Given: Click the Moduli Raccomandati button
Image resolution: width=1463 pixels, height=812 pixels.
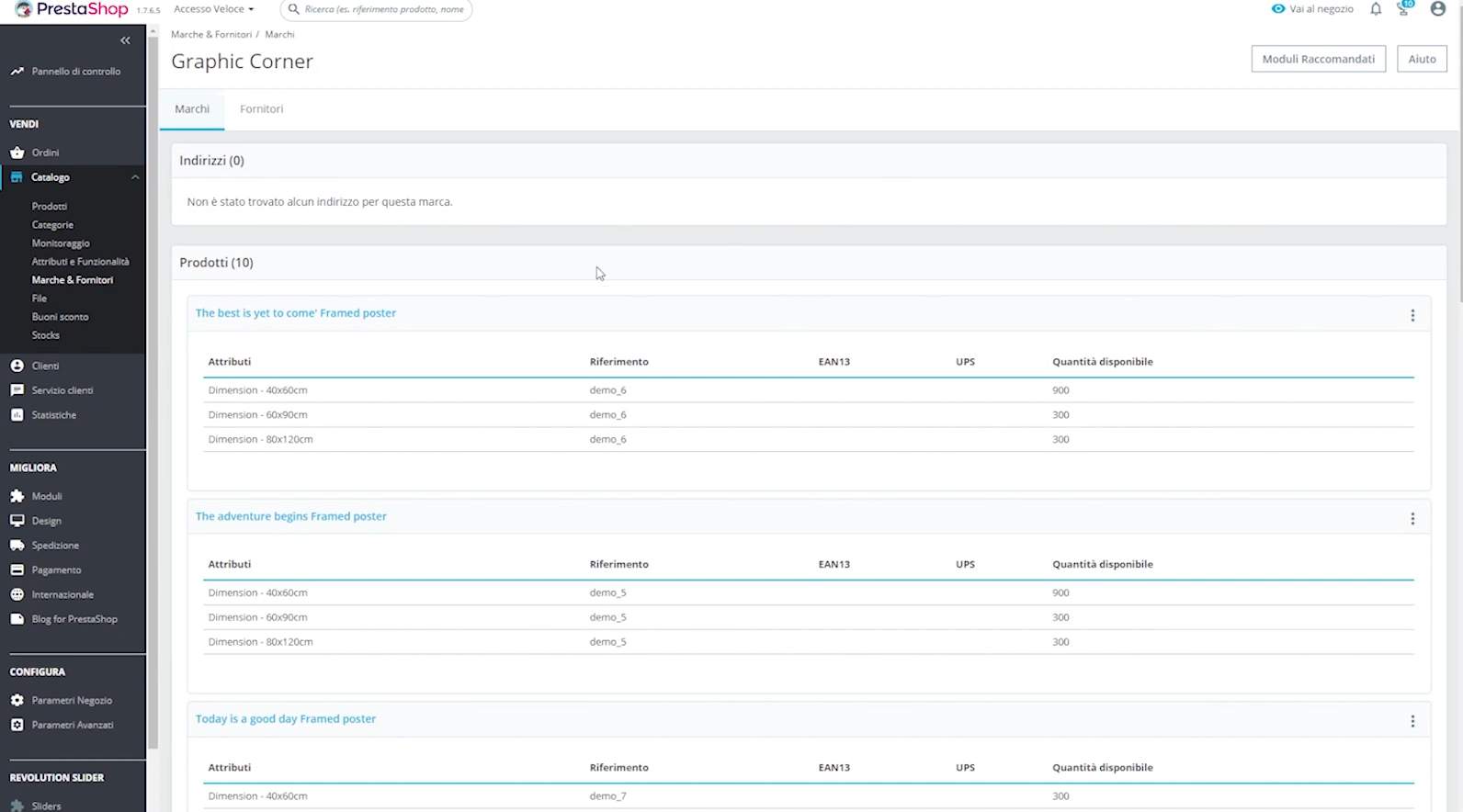Looking at the screenshot, I should click(x=1318, y=59).
